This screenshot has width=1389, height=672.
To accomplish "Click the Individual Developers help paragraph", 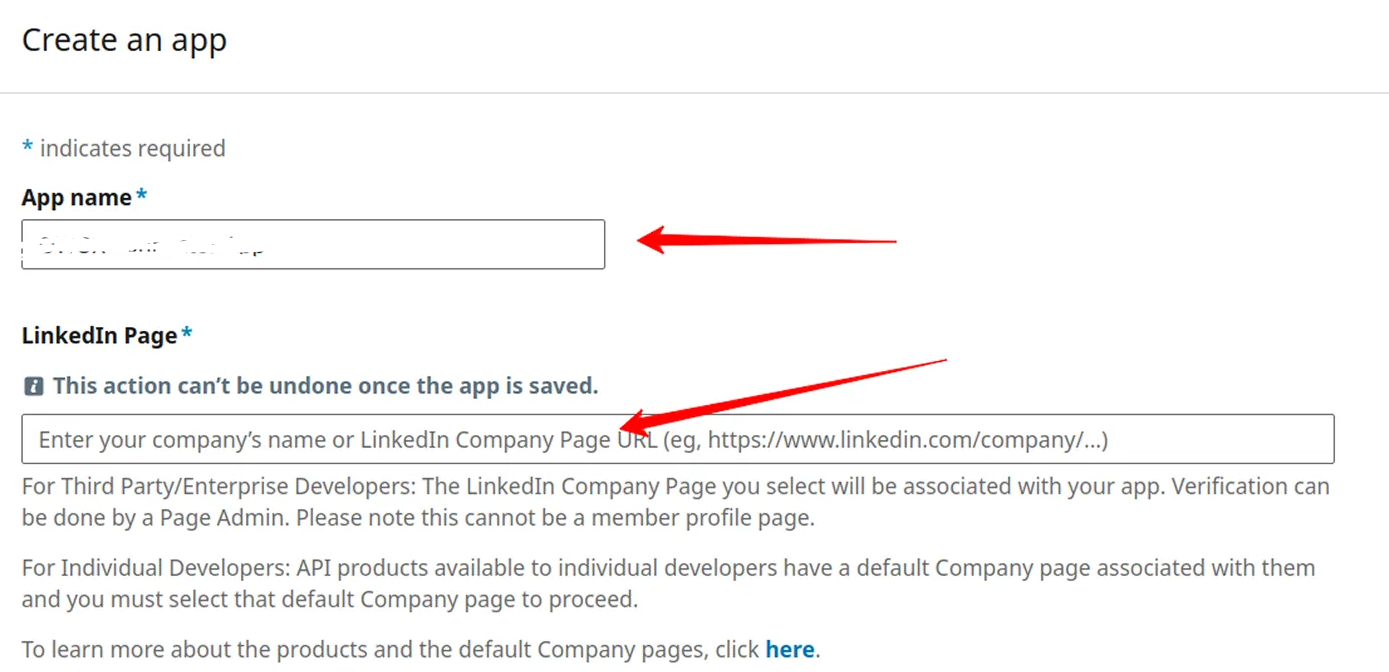I will pyautogui.click(x=668, y=583).
